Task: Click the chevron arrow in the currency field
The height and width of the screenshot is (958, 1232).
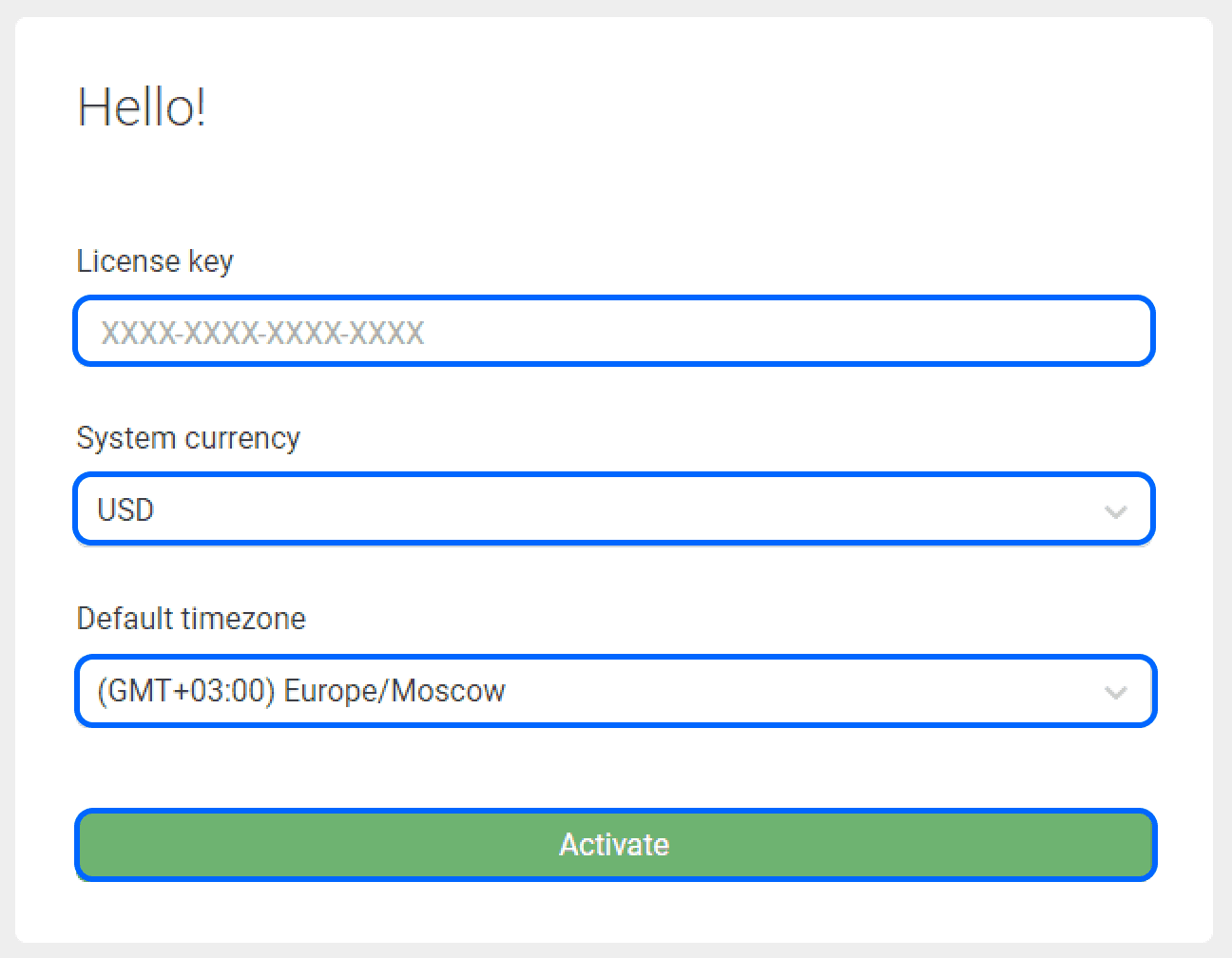Action: point(1115,511)
